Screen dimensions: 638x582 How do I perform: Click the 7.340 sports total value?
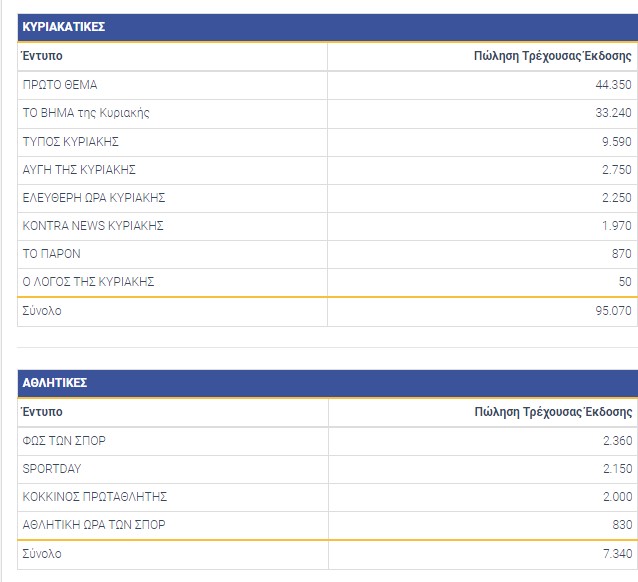pyautogui.click(x=616, y=553)
